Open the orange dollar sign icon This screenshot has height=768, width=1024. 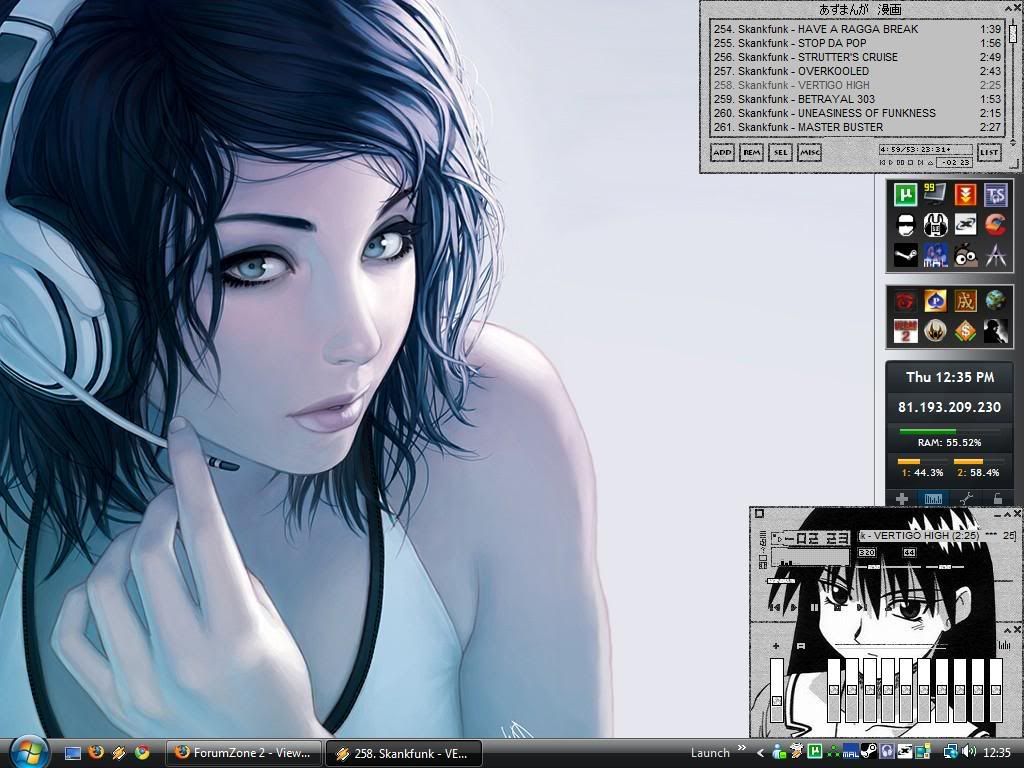pos(965,331)
